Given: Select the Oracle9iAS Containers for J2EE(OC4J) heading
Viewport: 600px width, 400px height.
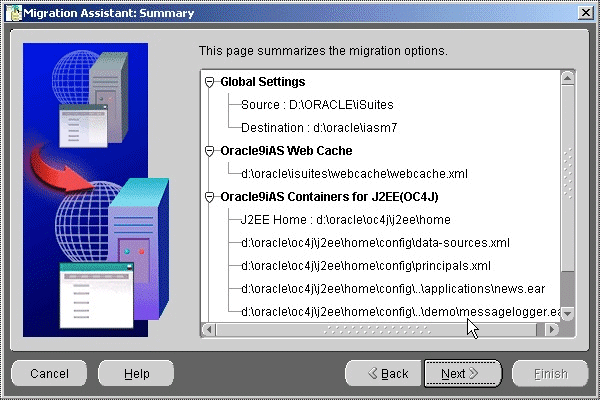Looking at the screenshot, I should (329, 197).
